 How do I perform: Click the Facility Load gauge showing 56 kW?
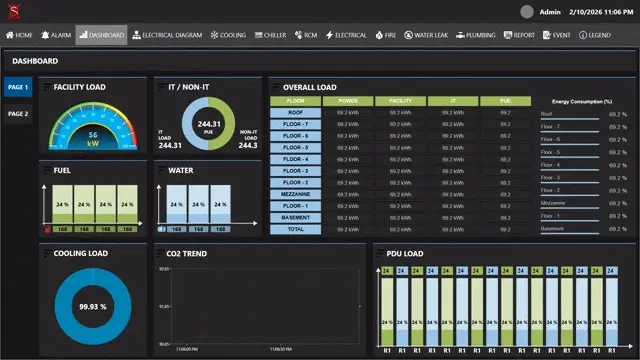coord(93,126)
